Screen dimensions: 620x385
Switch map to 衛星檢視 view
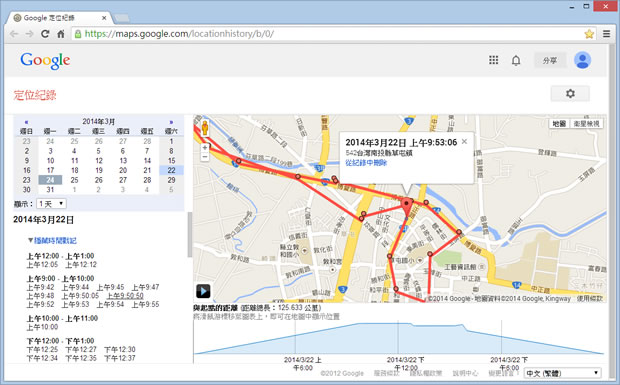point(586,124)
